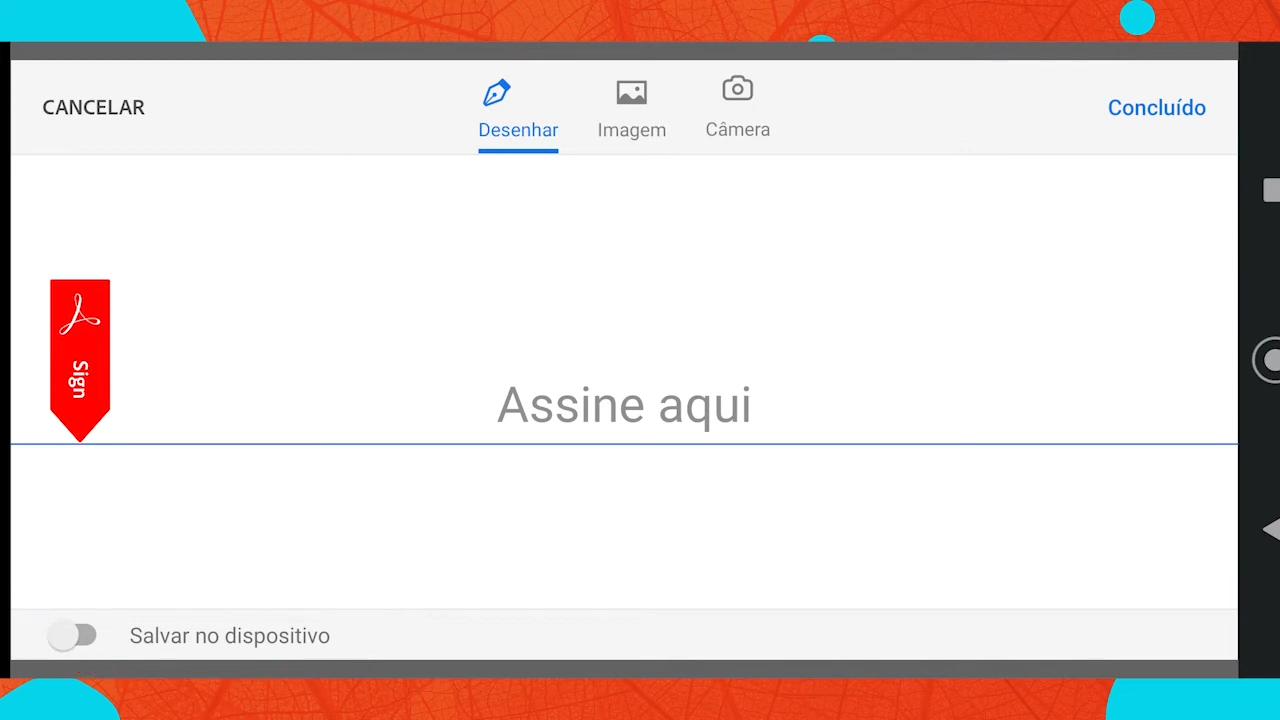Screen dimensions: 1280x720
Task: Open the Imagem tab label
Action: pyautogui.click(x=631, y=130)
